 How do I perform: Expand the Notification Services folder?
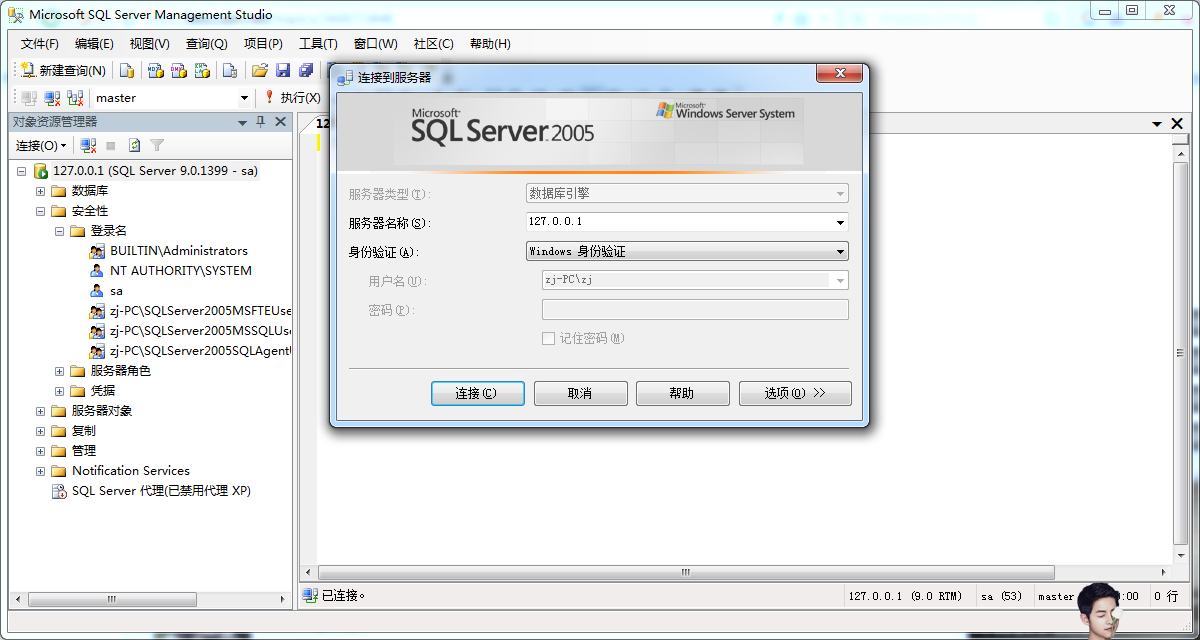(41, 471)
